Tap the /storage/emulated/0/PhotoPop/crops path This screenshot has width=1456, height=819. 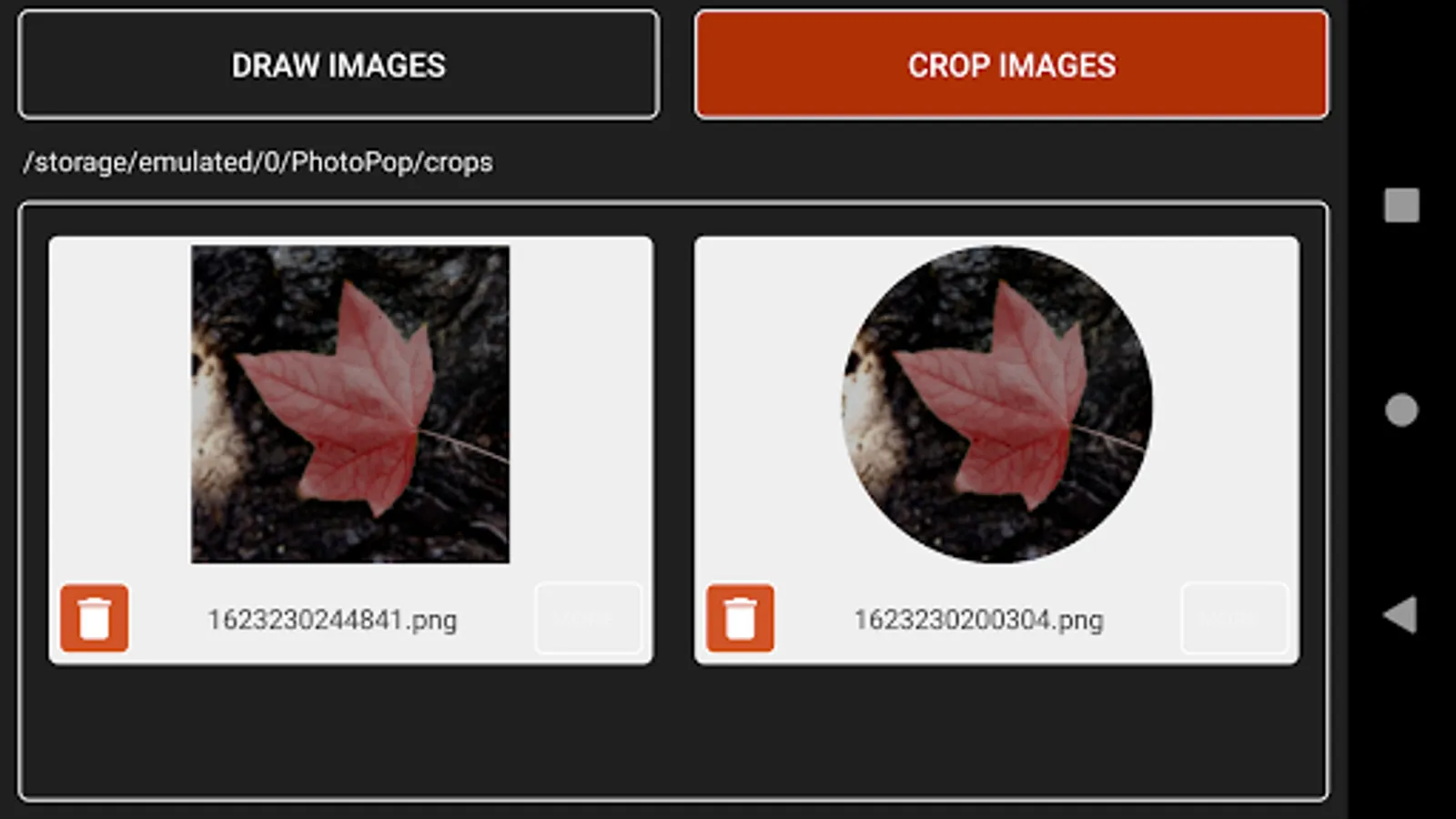pyautogui.click(x=258, y=162)
